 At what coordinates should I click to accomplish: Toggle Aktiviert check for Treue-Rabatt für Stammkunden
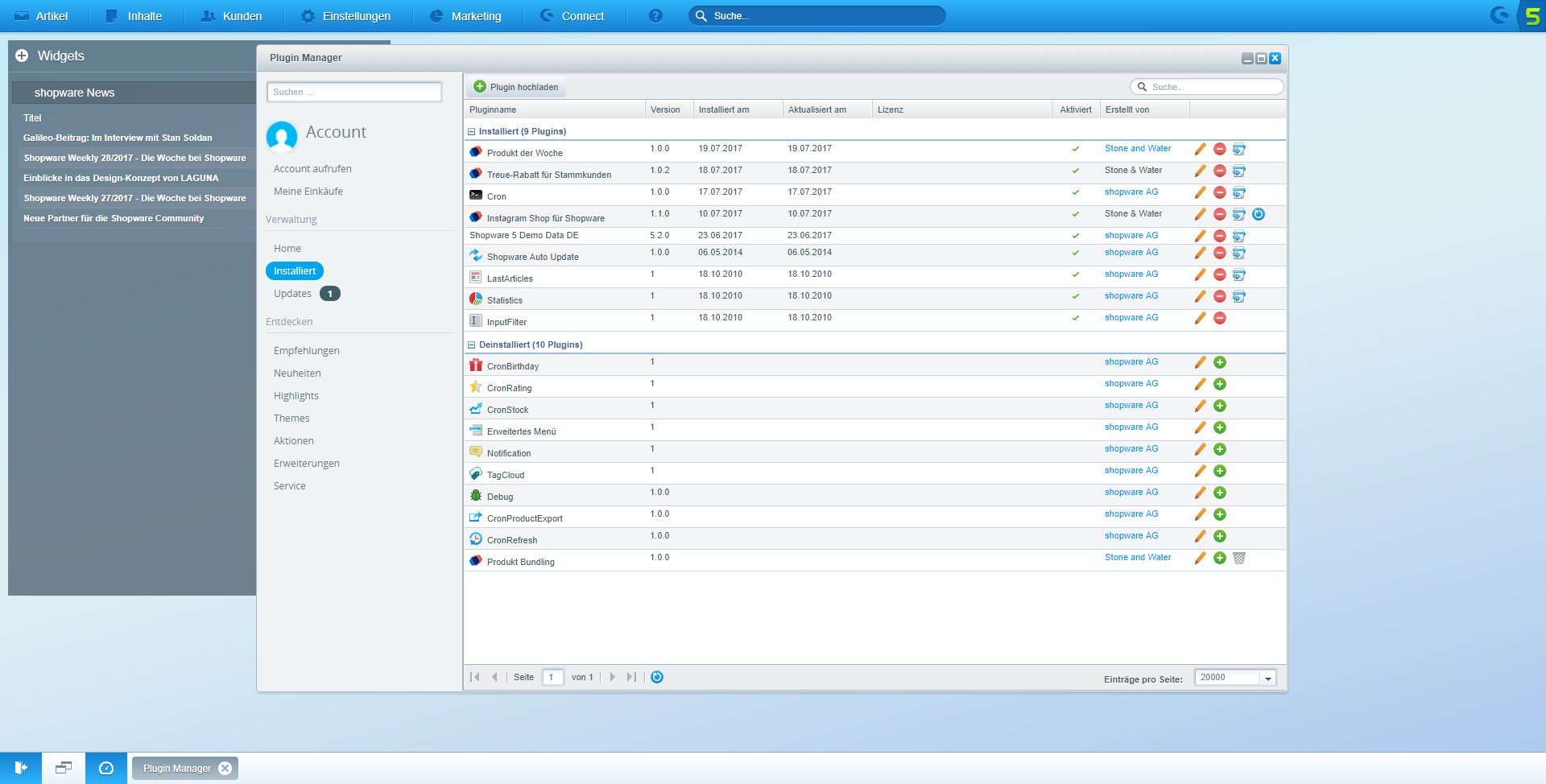coord(1076,171)
